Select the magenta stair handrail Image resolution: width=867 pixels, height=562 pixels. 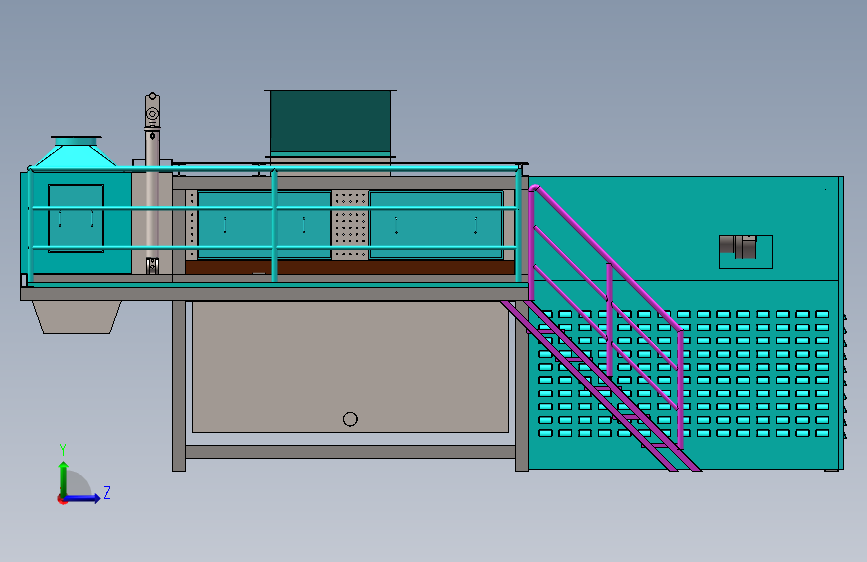click(x=608, y=260)
